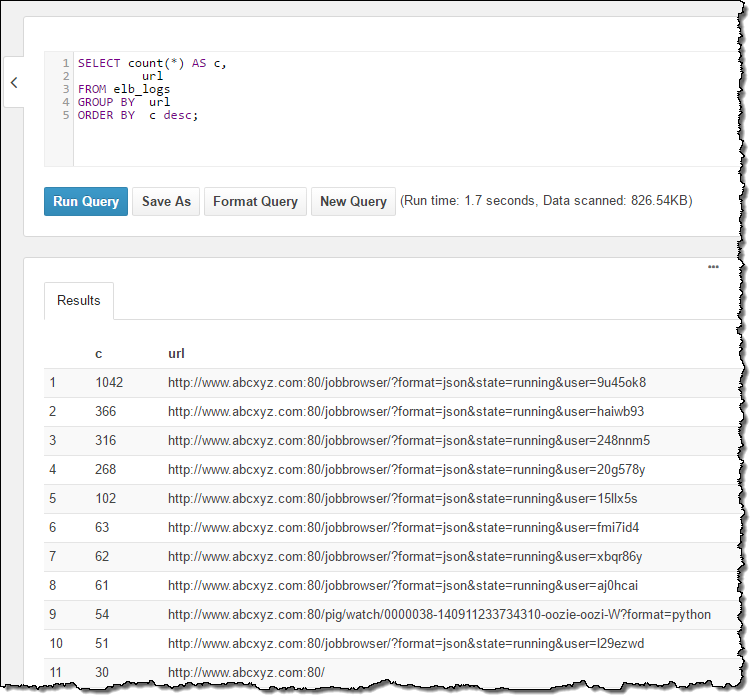Image resolution: width=755 pixels, height=700 pixels.
Task: Select the URL ending in user=haiwb93
Action: [405, 411]
